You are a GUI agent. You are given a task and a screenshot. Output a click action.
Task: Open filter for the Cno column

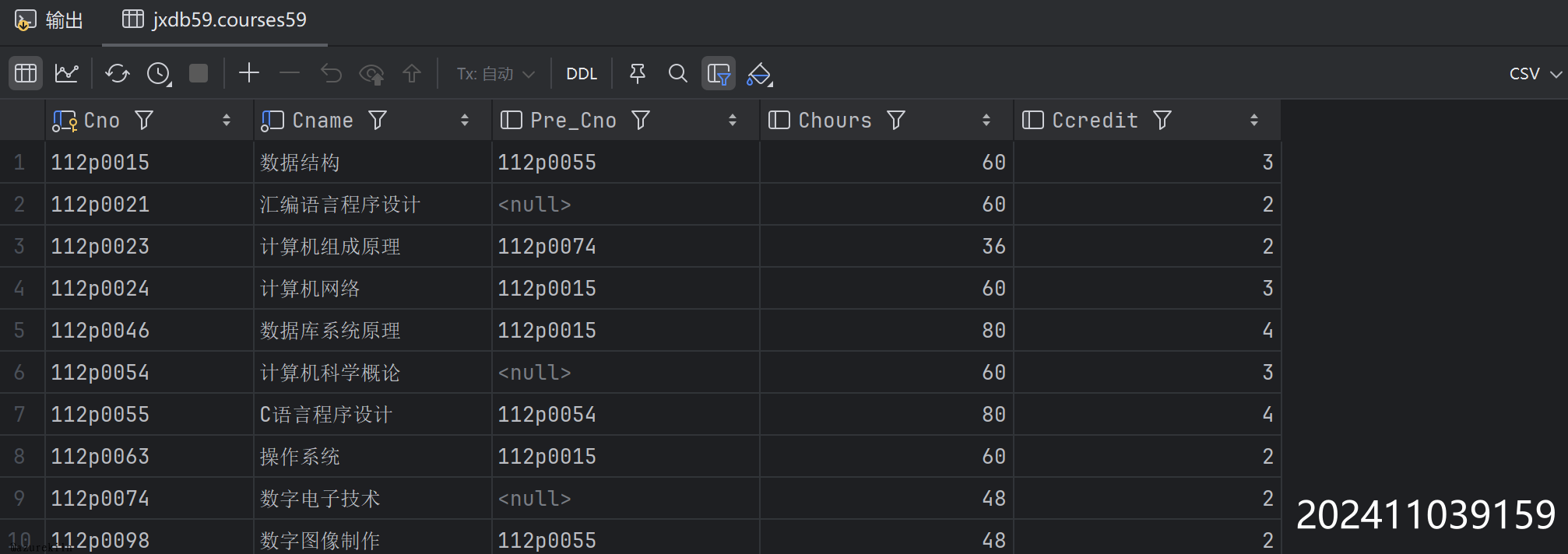[144, 120]
